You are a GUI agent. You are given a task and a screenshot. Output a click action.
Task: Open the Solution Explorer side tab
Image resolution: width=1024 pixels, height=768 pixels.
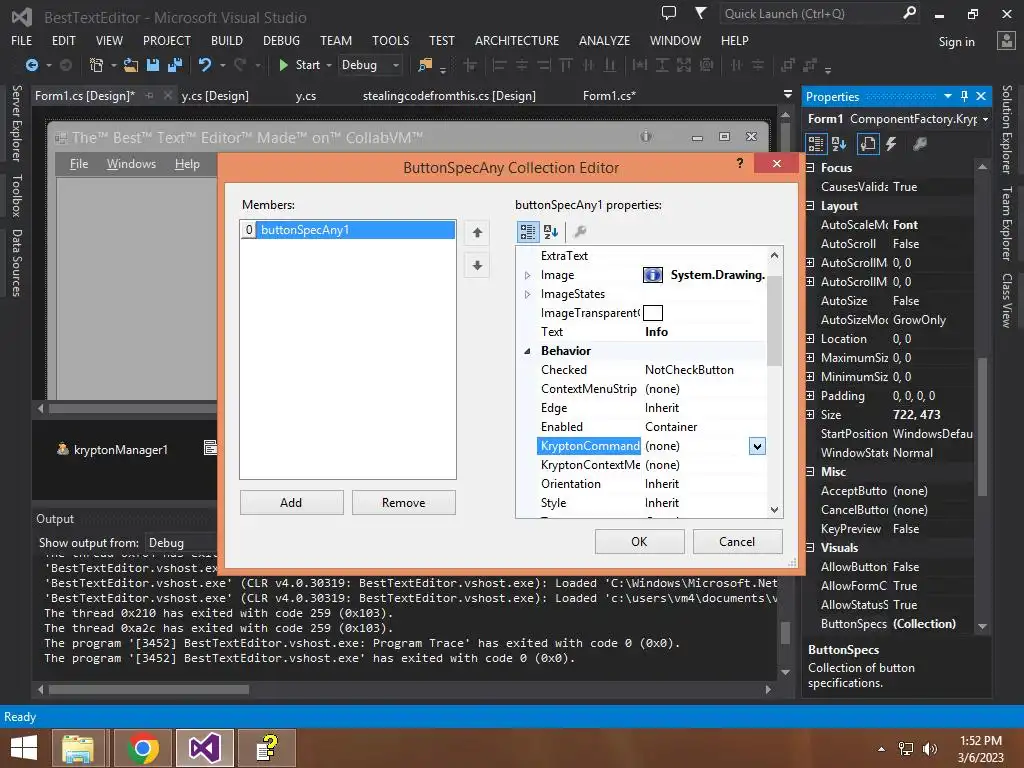click(1007, 129)
